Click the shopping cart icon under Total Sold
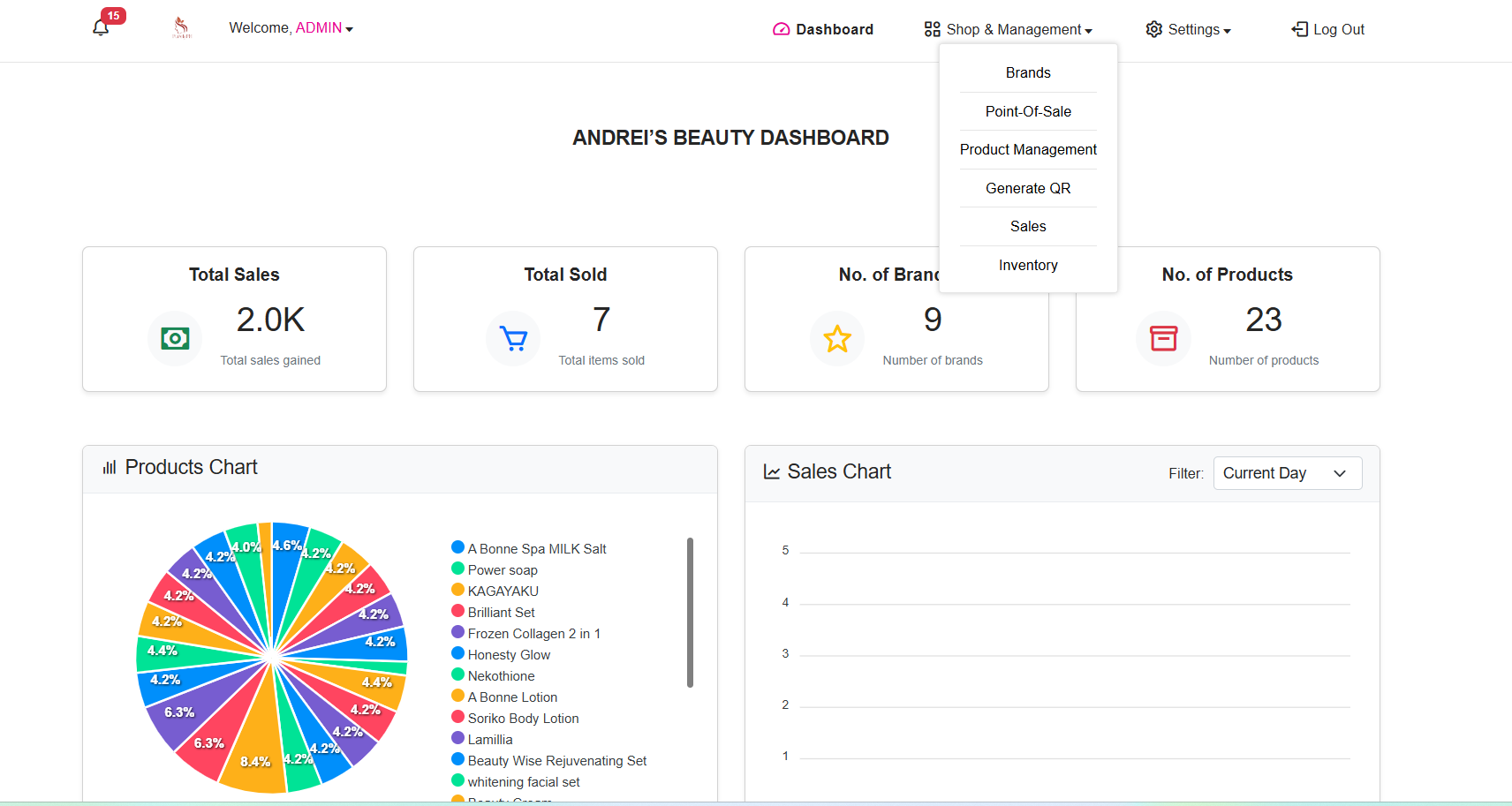Screen dimensions: 1512x806 point(513,338)
